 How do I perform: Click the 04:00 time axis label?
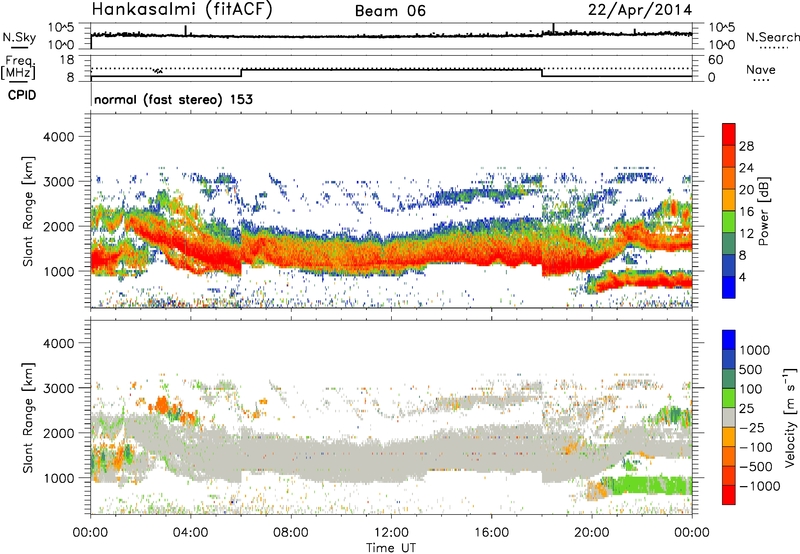(x=190, y=533)
